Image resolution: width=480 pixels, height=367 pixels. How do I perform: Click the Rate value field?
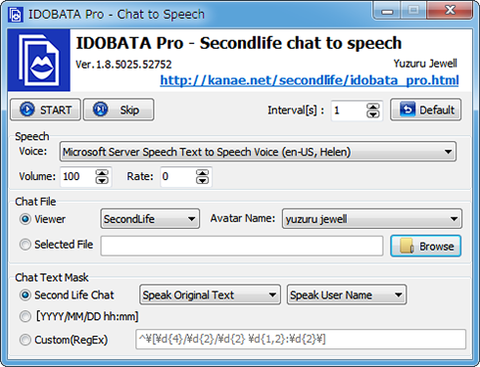178,176
